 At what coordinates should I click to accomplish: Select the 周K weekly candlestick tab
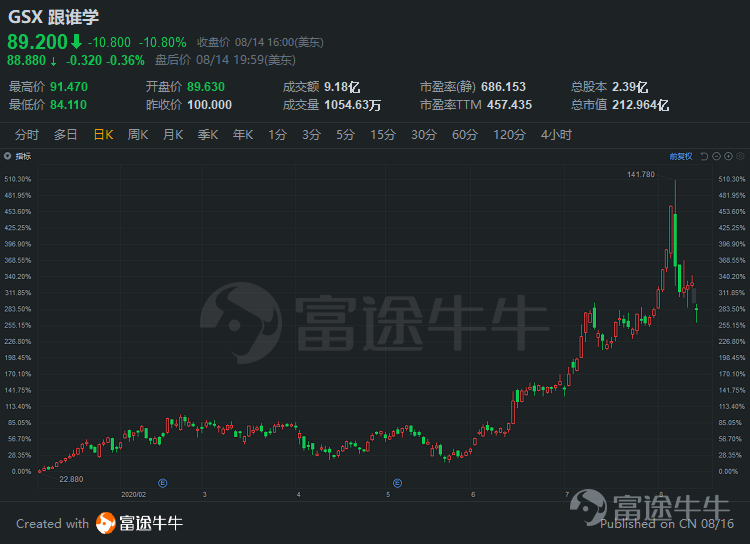[138, 135]
